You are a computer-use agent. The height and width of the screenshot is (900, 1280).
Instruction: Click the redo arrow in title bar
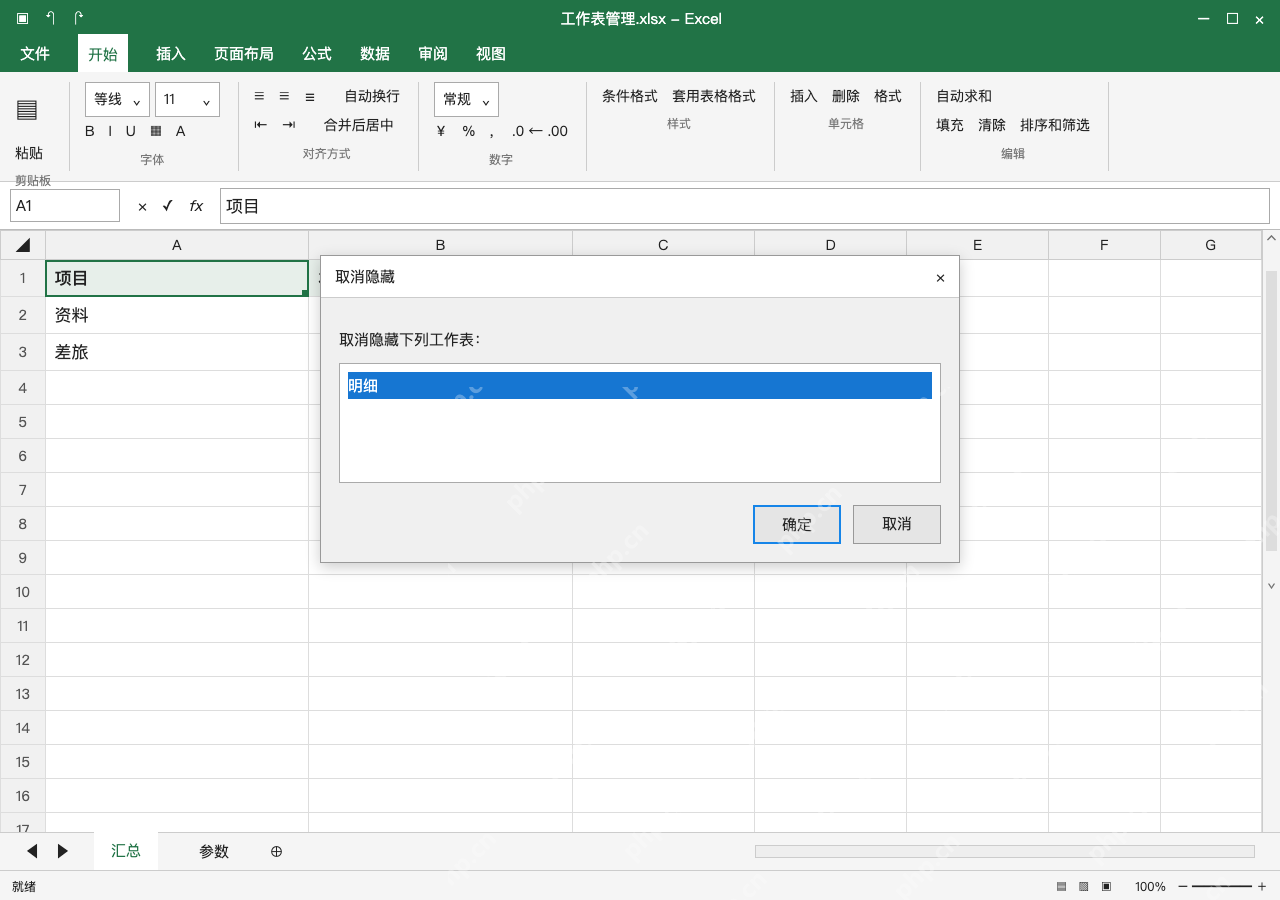click(79, 18)
